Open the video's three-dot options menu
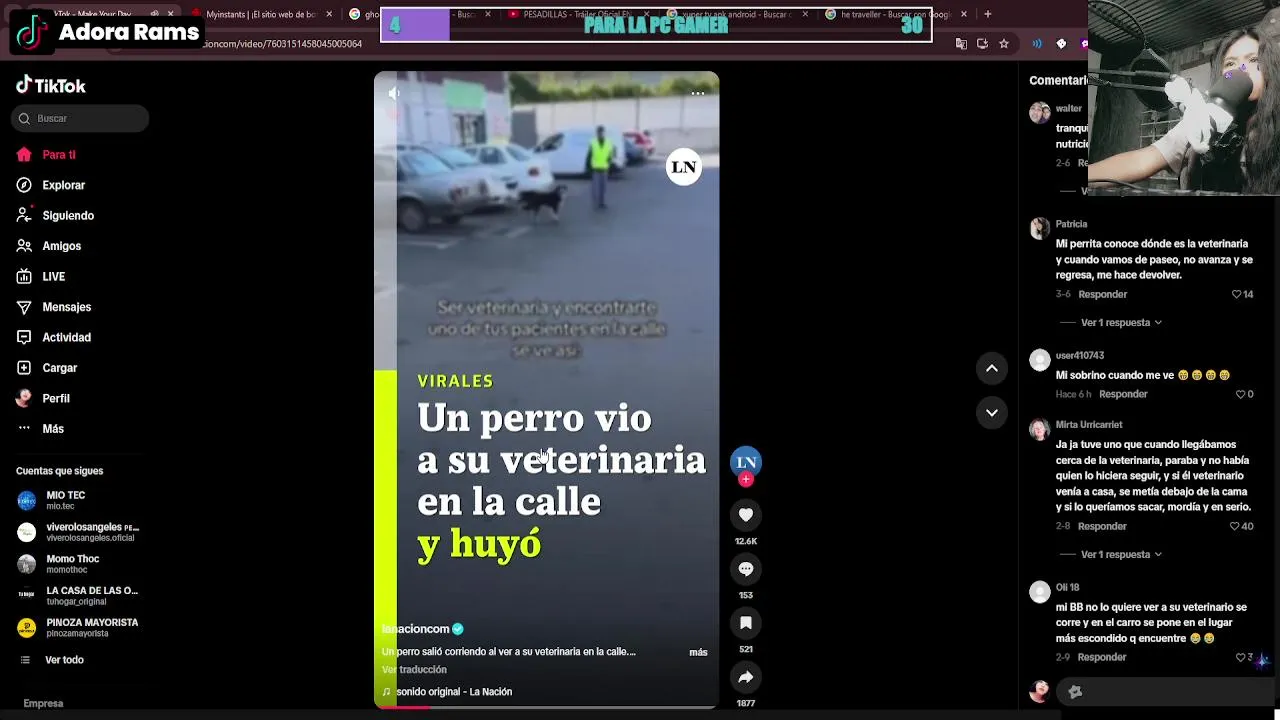This screenshot has height=720, width=1280. pyautogui.click(x=698, y=93)
